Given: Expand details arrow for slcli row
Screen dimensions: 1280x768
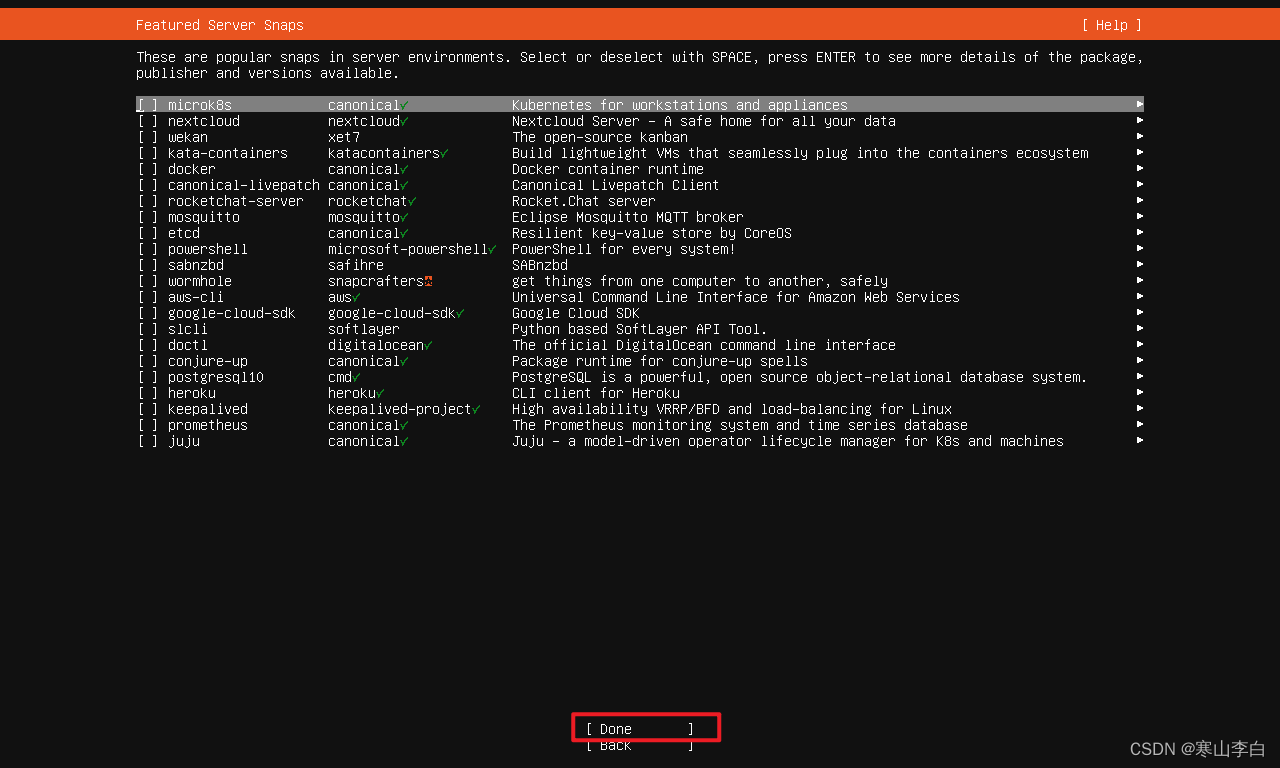Looking at the screenshot, I should 1140,329.
